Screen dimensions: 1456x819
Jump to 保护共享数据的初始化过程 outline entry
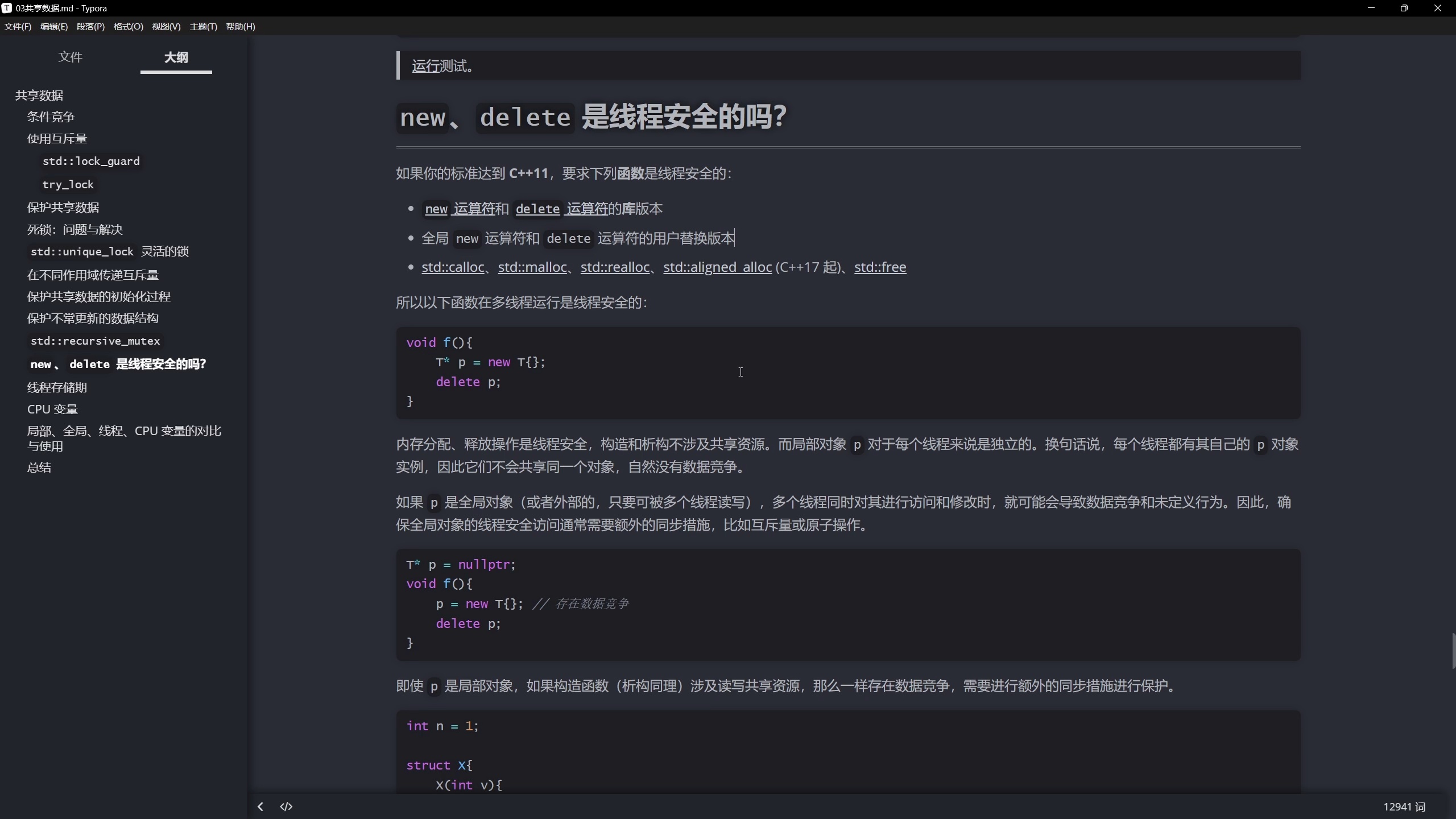pos(99,296)
